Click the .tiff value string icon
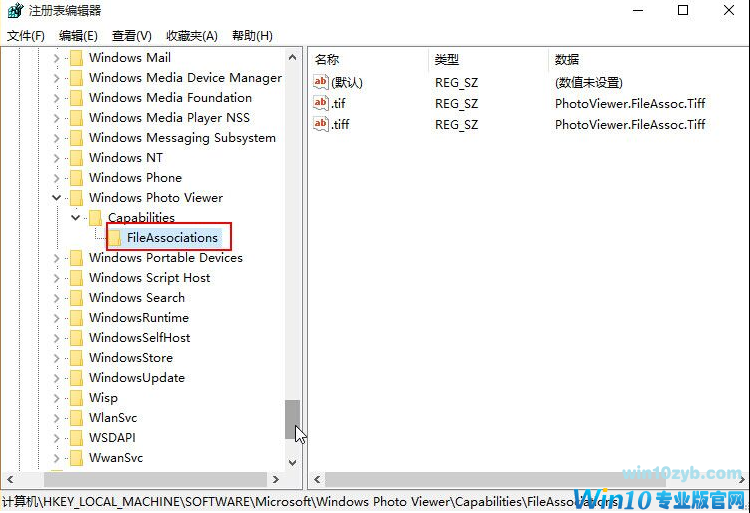 coord(321,124)
